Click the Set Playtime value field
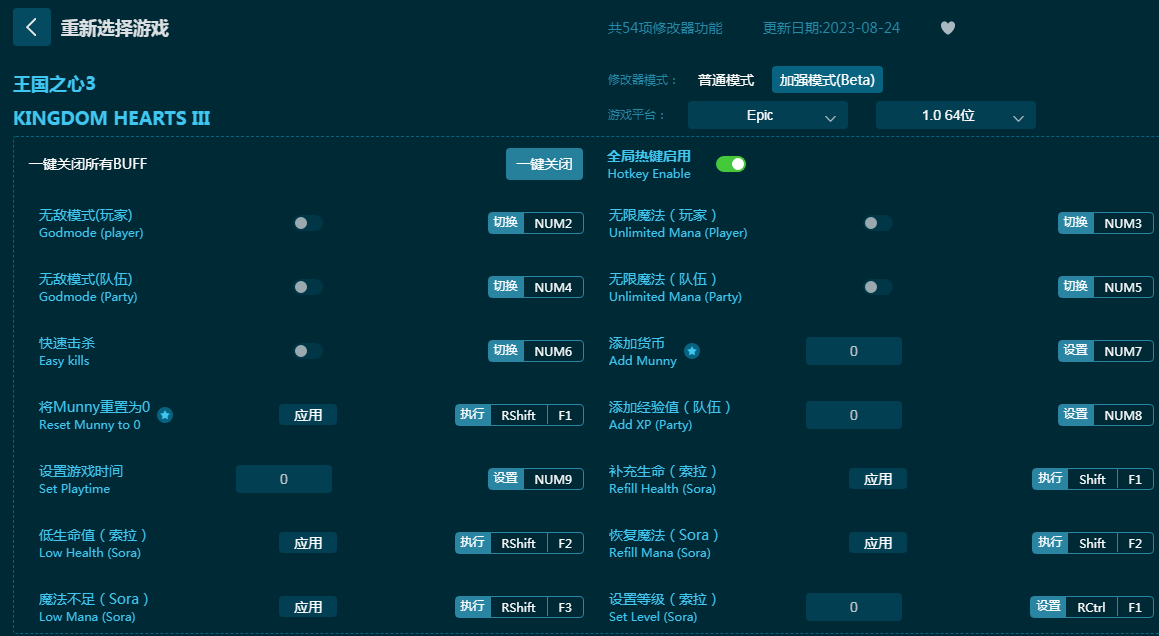The width and height of the screenshot is (1159, 636). point(284,479)
